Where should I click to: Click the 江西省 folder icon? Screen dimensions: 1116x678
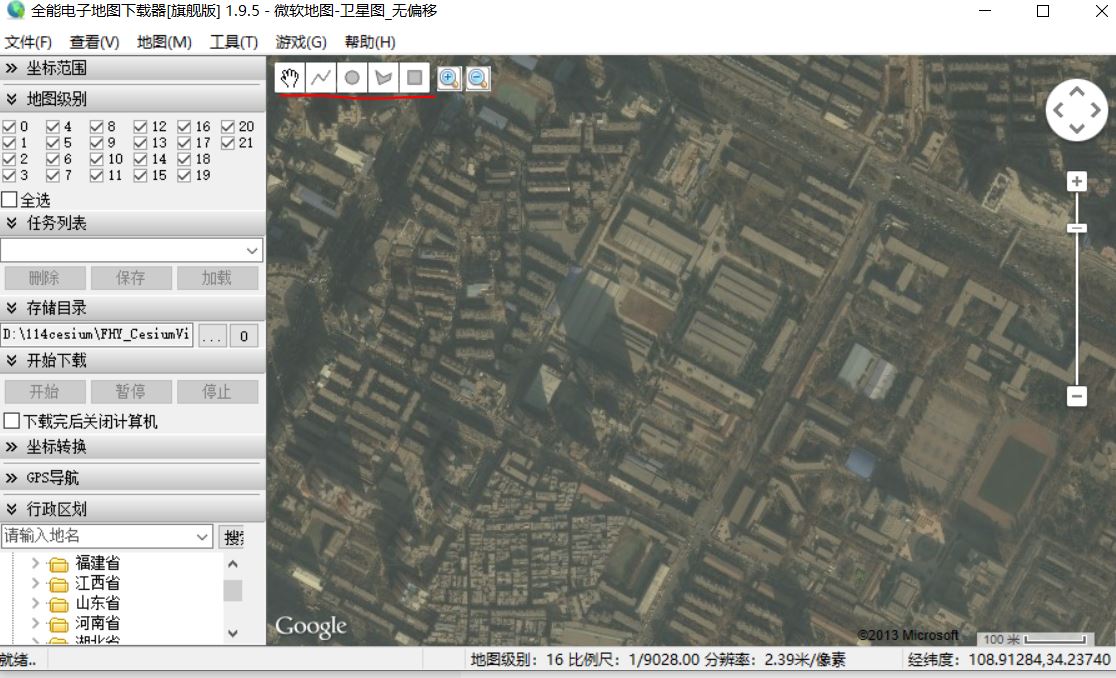tap(58, 584)
